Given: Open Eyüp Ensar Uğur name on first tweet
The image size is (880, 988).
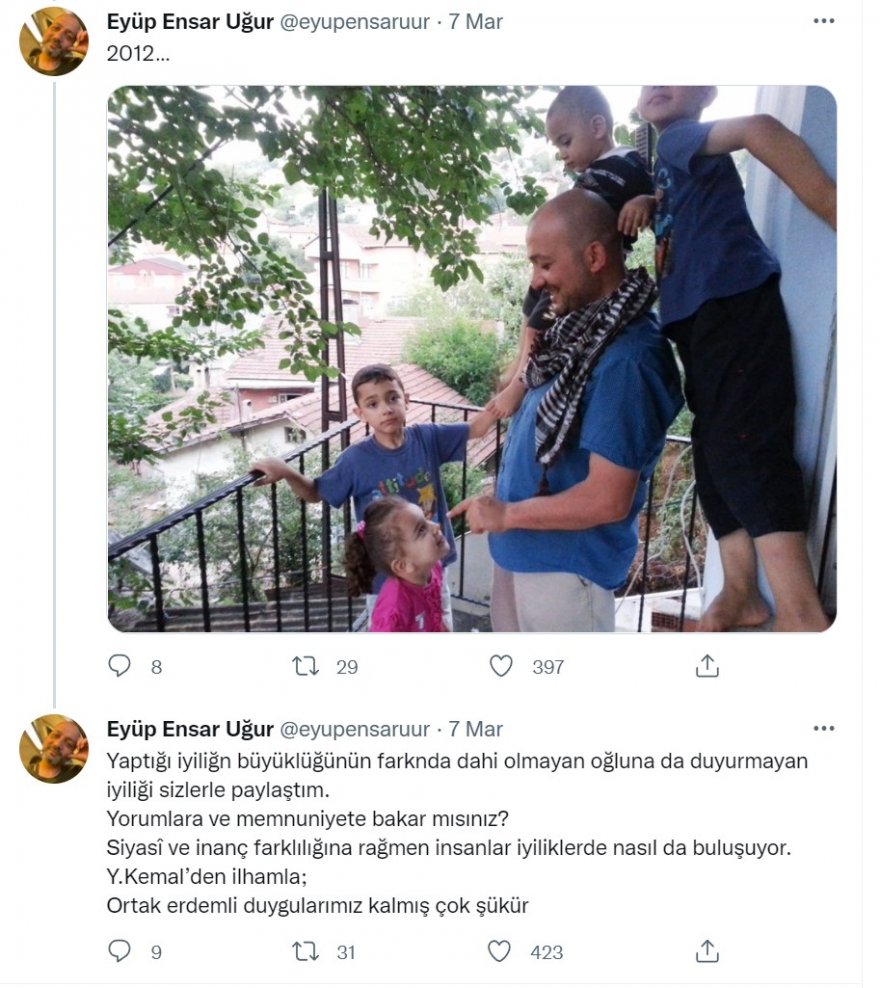Looking at the screenshot, I should (x=190, y=21).
